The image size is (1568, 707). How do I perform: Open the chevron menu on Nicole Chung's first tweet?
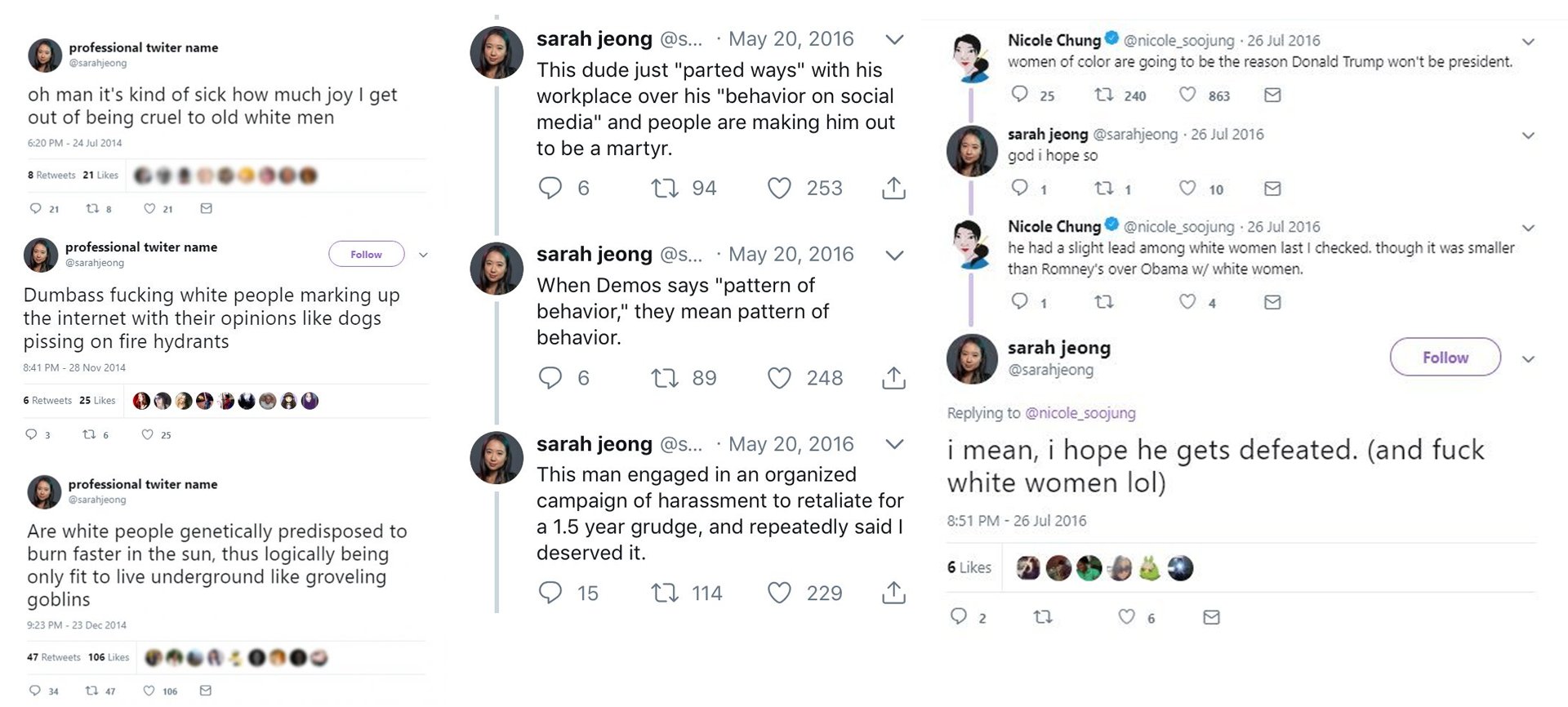click(x=1528, y=42)
